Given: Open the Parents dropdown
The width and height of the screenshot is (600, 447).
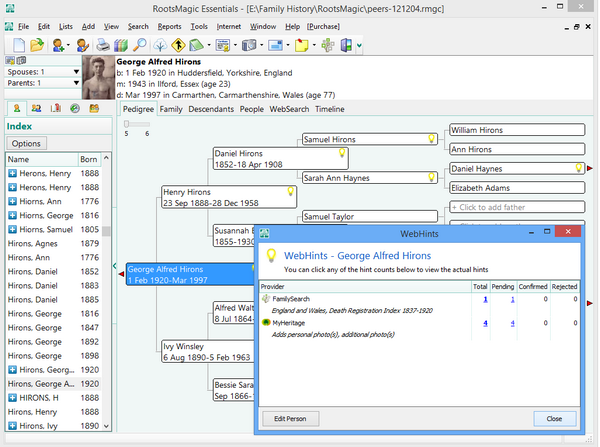Looking at the screenshot, I should click(x=75, y=83).
